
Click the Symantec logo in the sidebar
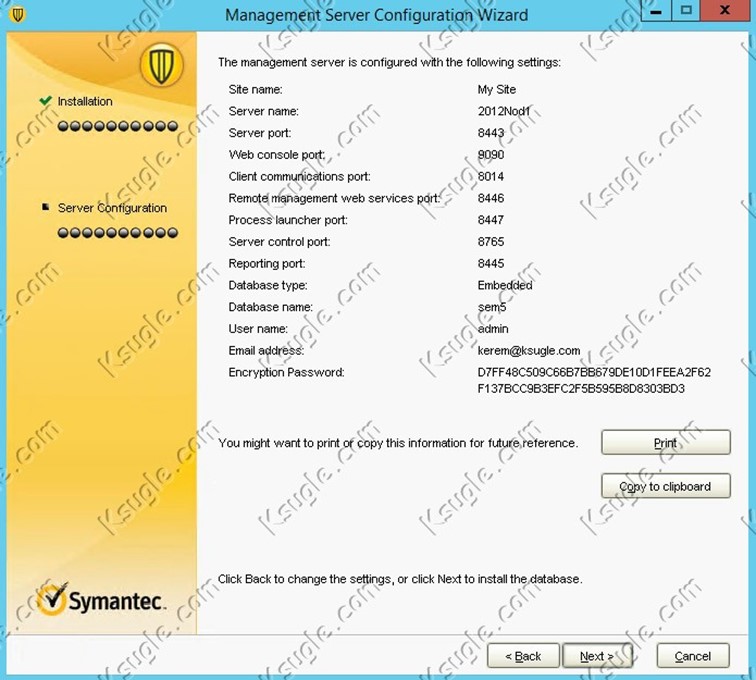(x=102, y=599)
